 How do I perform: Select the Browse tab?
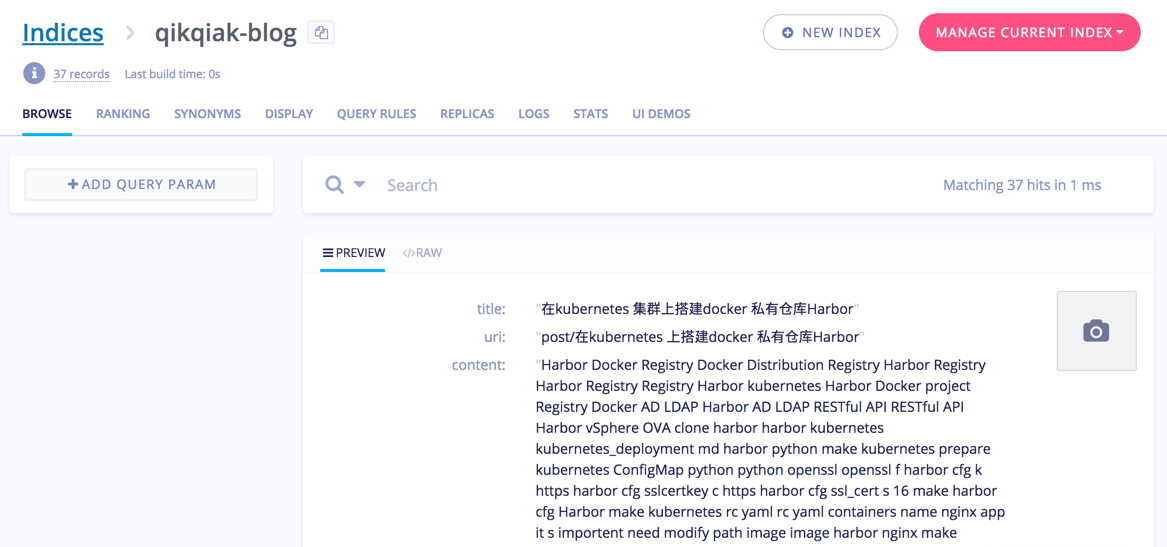tap(47, 114)
